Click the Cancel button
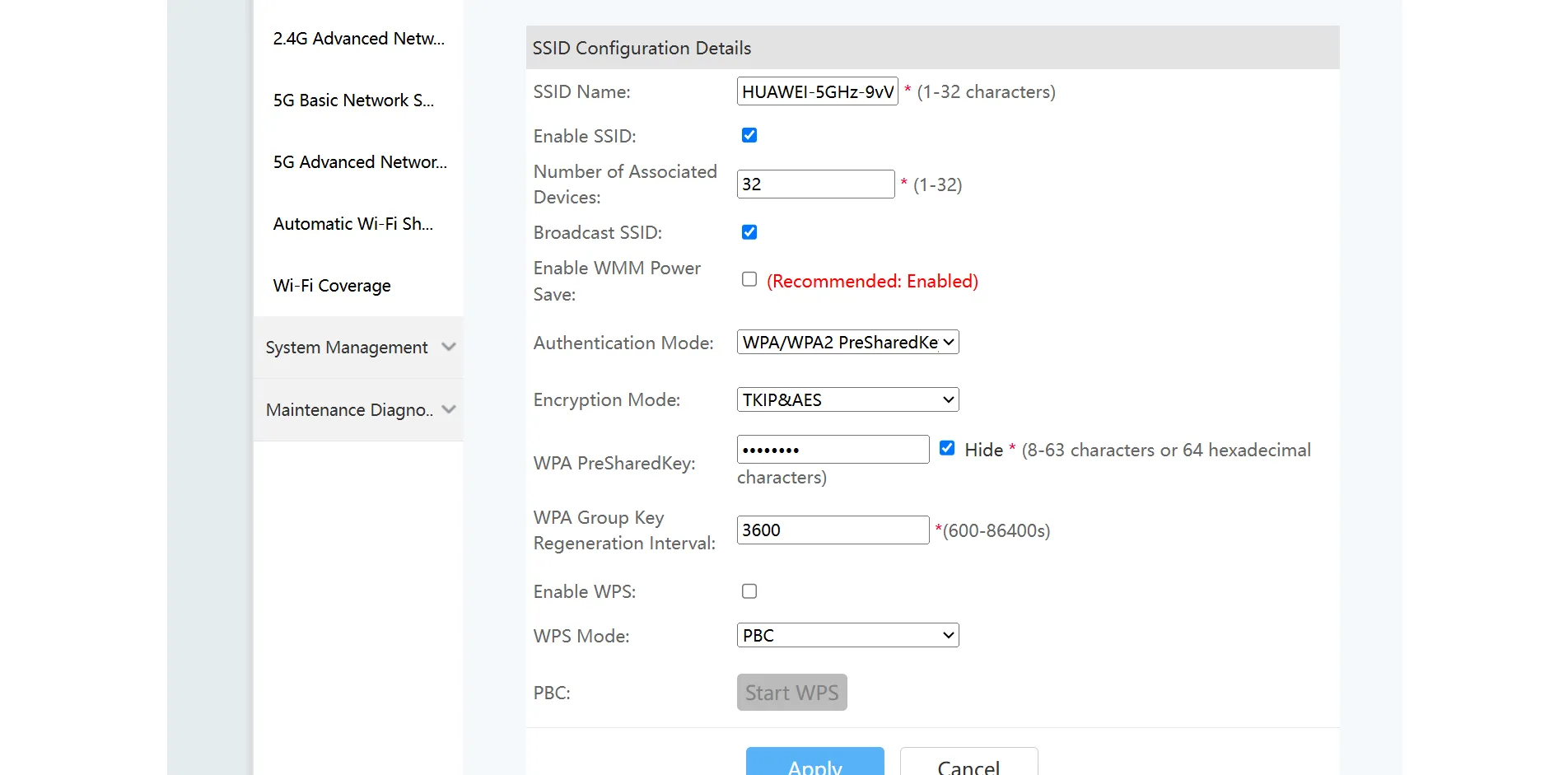 click(x=968, y=763)
